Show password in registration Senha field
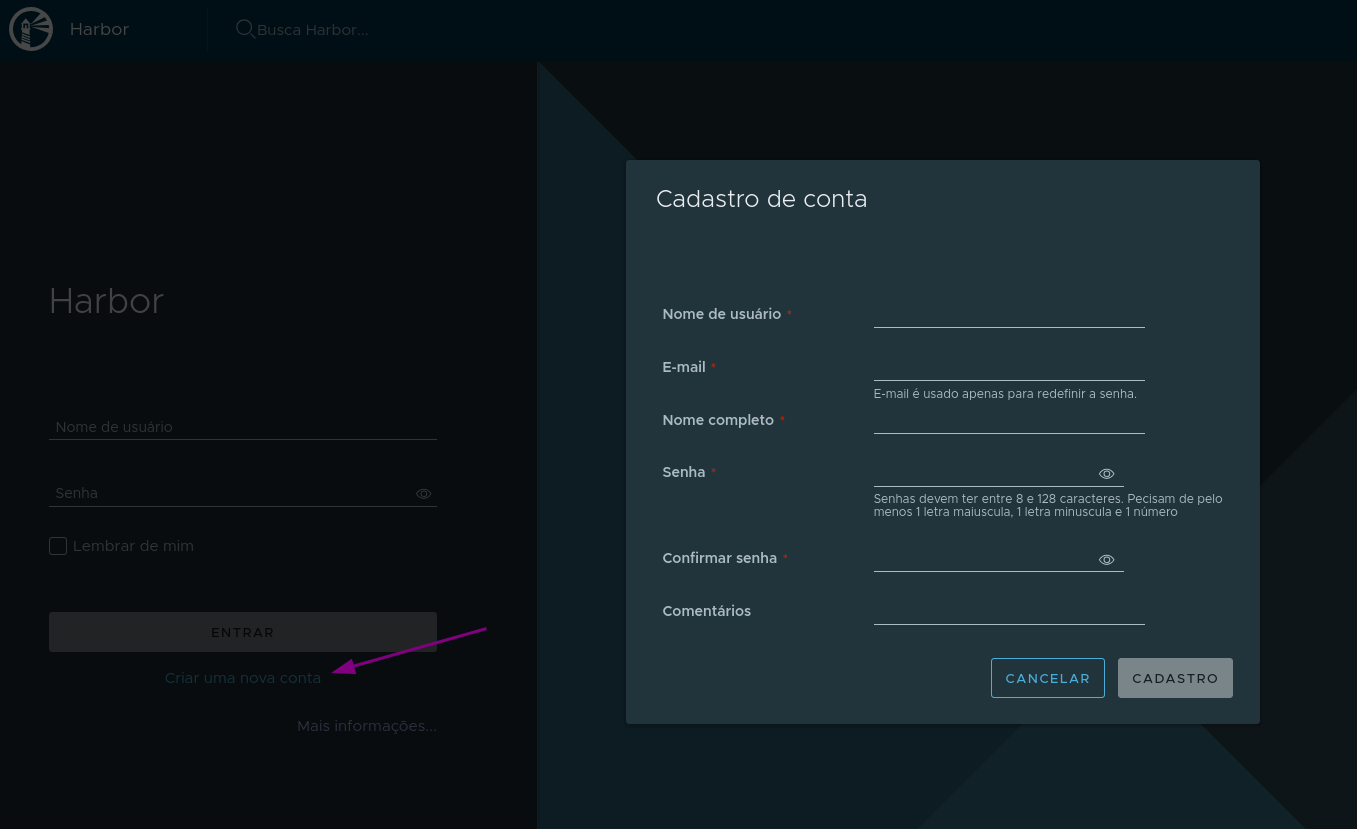The width and height of the screenshot is (1357, 829). [1106, 474]
